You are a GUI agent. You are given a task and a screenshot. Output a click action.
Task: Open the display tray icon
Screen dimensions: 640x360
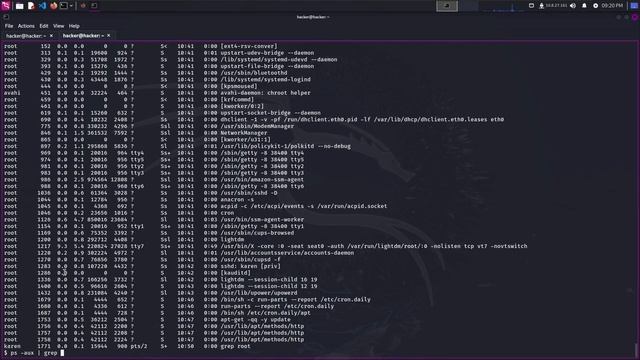pyautogui.click(x=531, y=6)
